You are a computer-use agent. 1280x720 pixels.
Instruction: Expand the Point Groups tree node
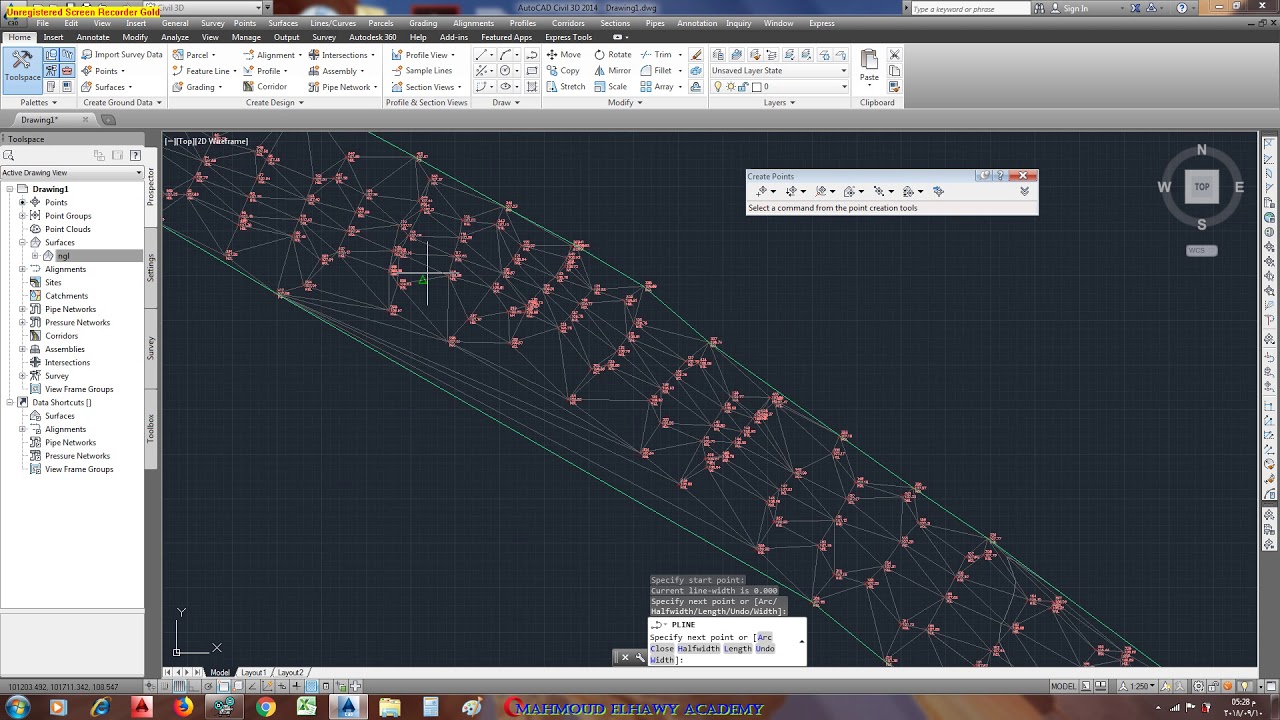(x=22, y=216)
